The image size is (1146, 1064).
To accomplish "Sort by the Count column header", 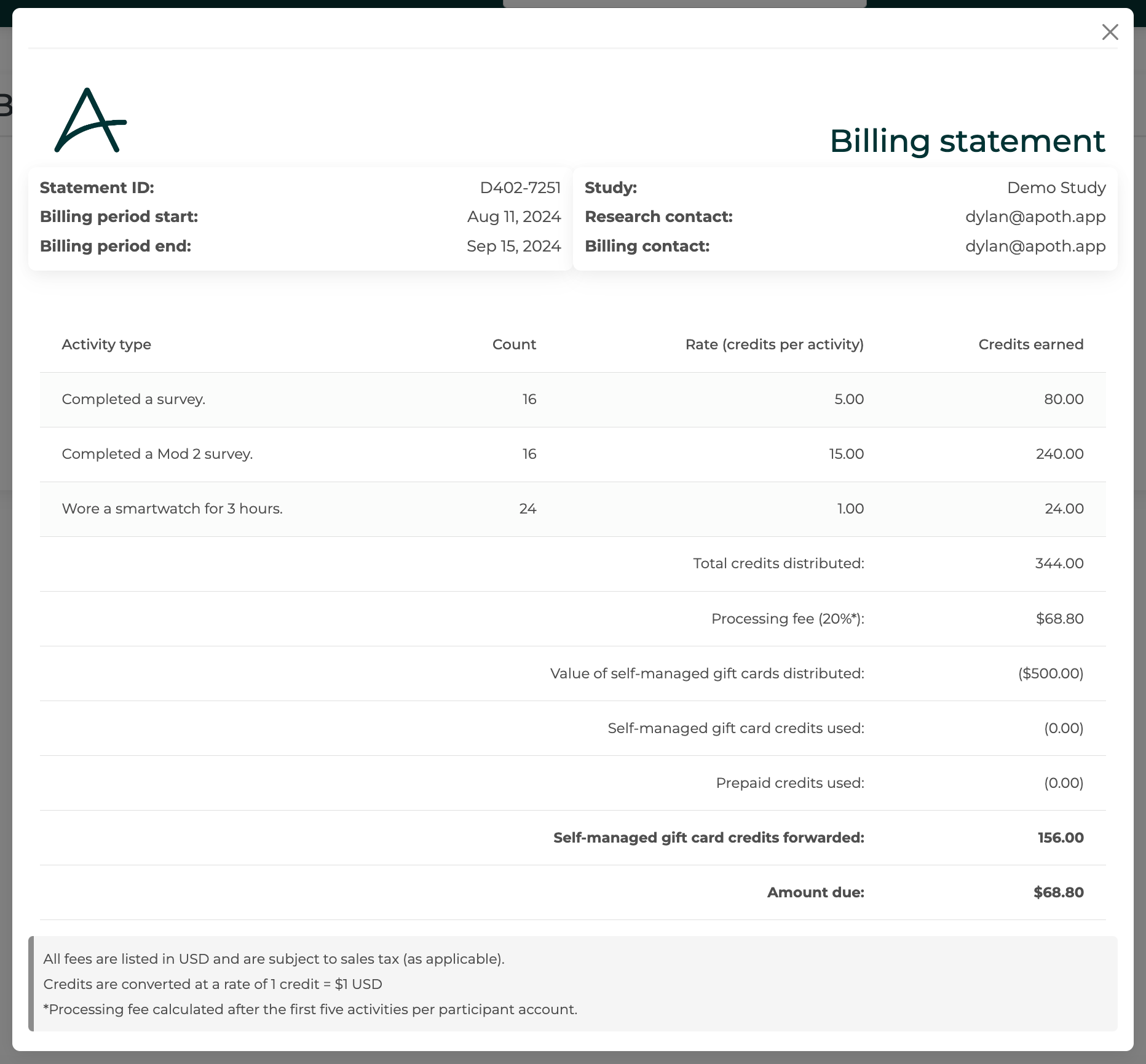I will 514,344.
